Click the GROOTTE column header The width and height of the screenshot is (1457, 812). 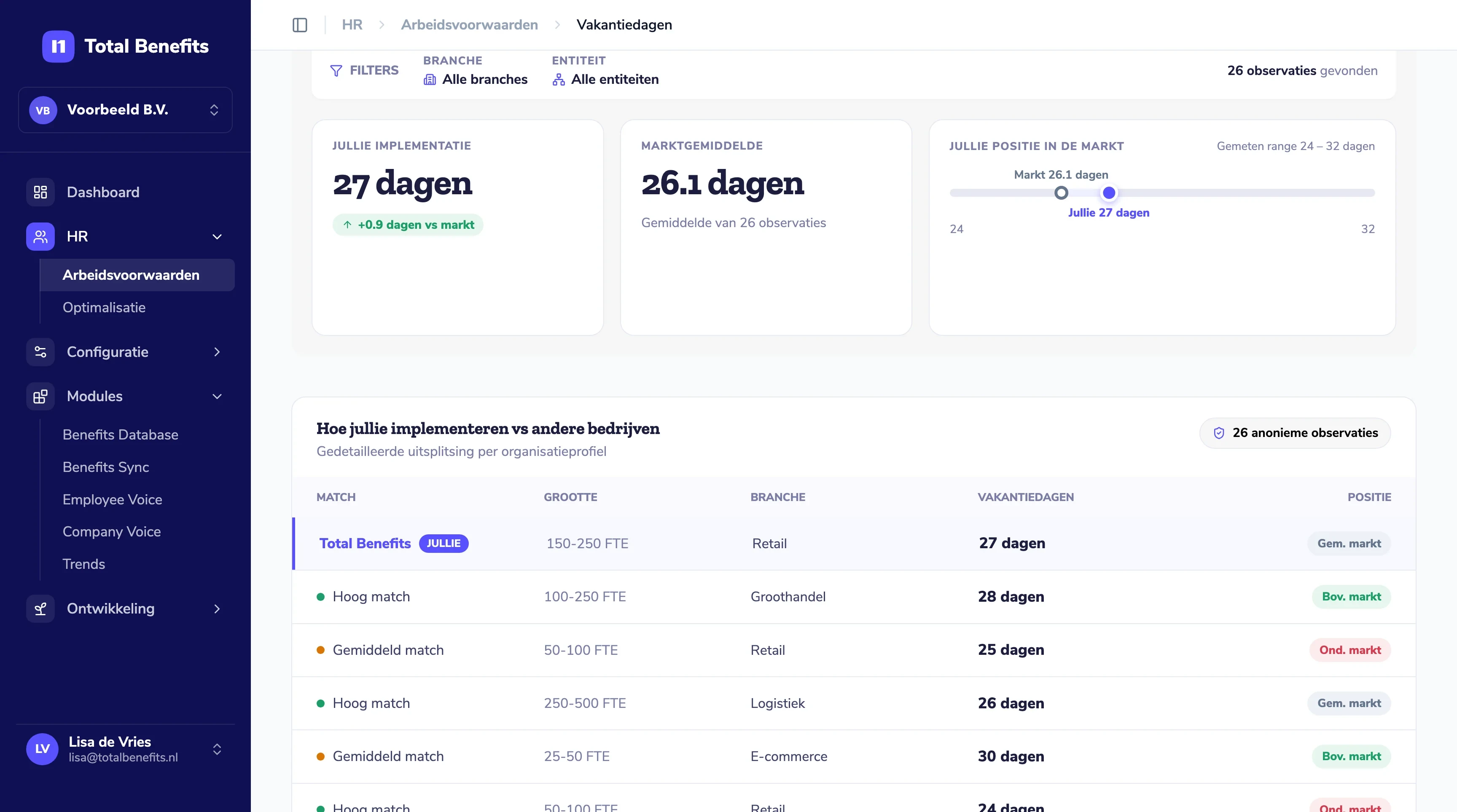[x=570, y=498]
